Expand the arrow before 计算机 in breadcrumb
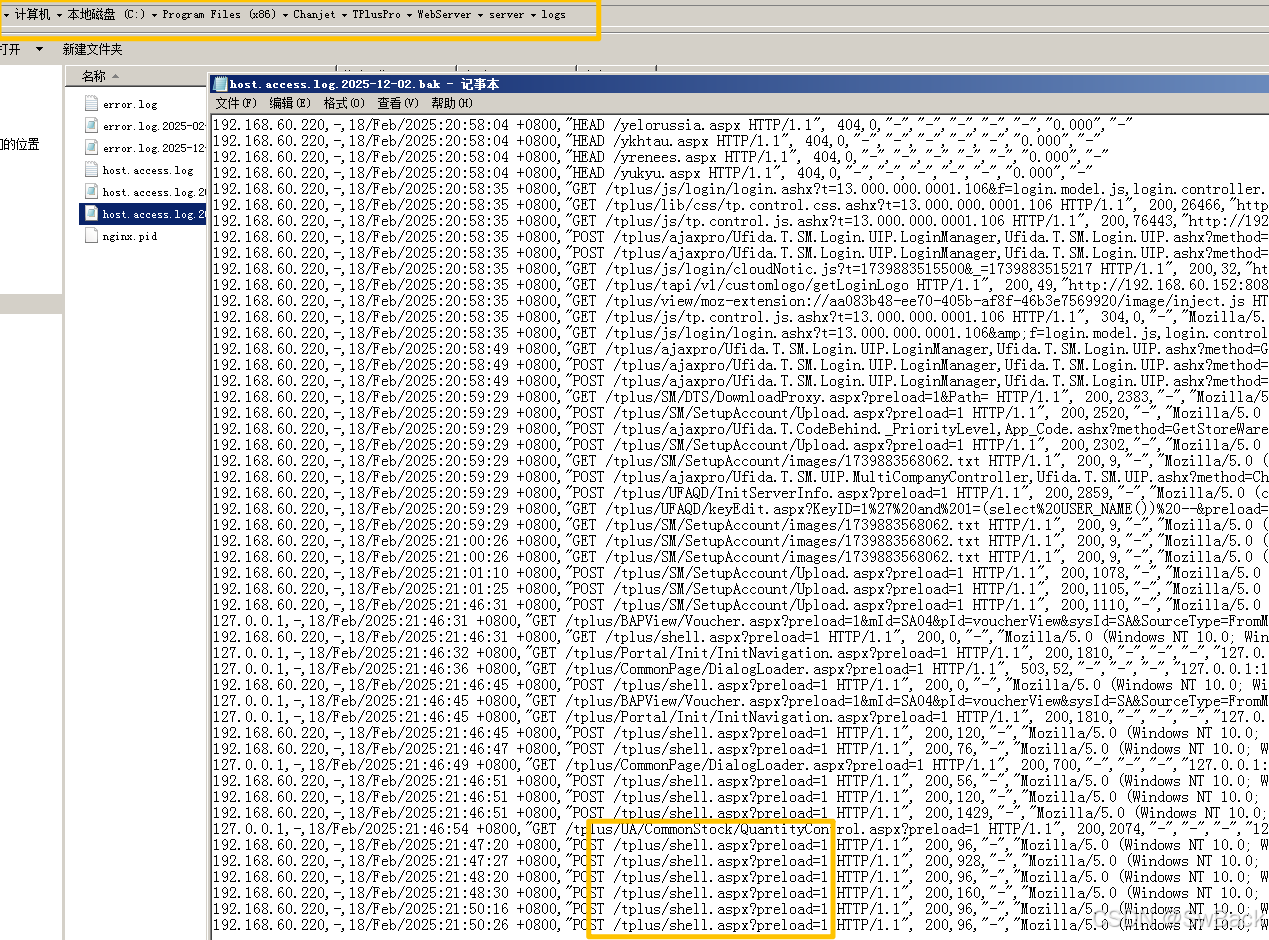Image resolution: width=1269 pixels, height=940 pixels. click(6, 15)
